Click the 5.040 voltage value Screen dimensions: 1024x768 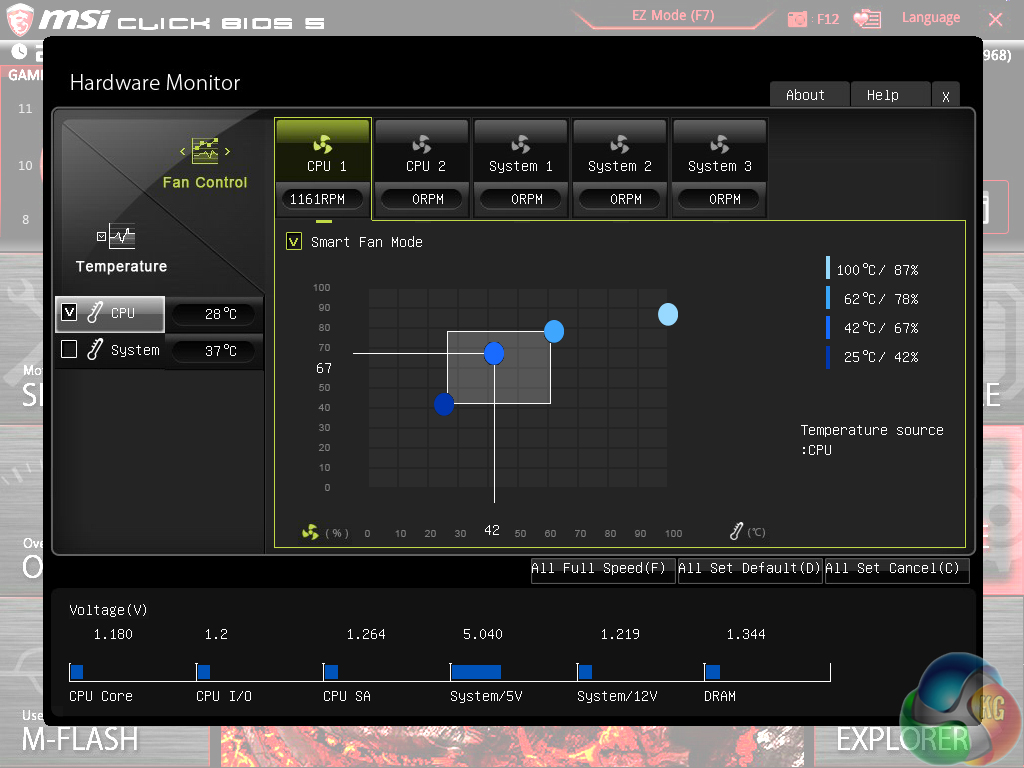coord(483,634)
